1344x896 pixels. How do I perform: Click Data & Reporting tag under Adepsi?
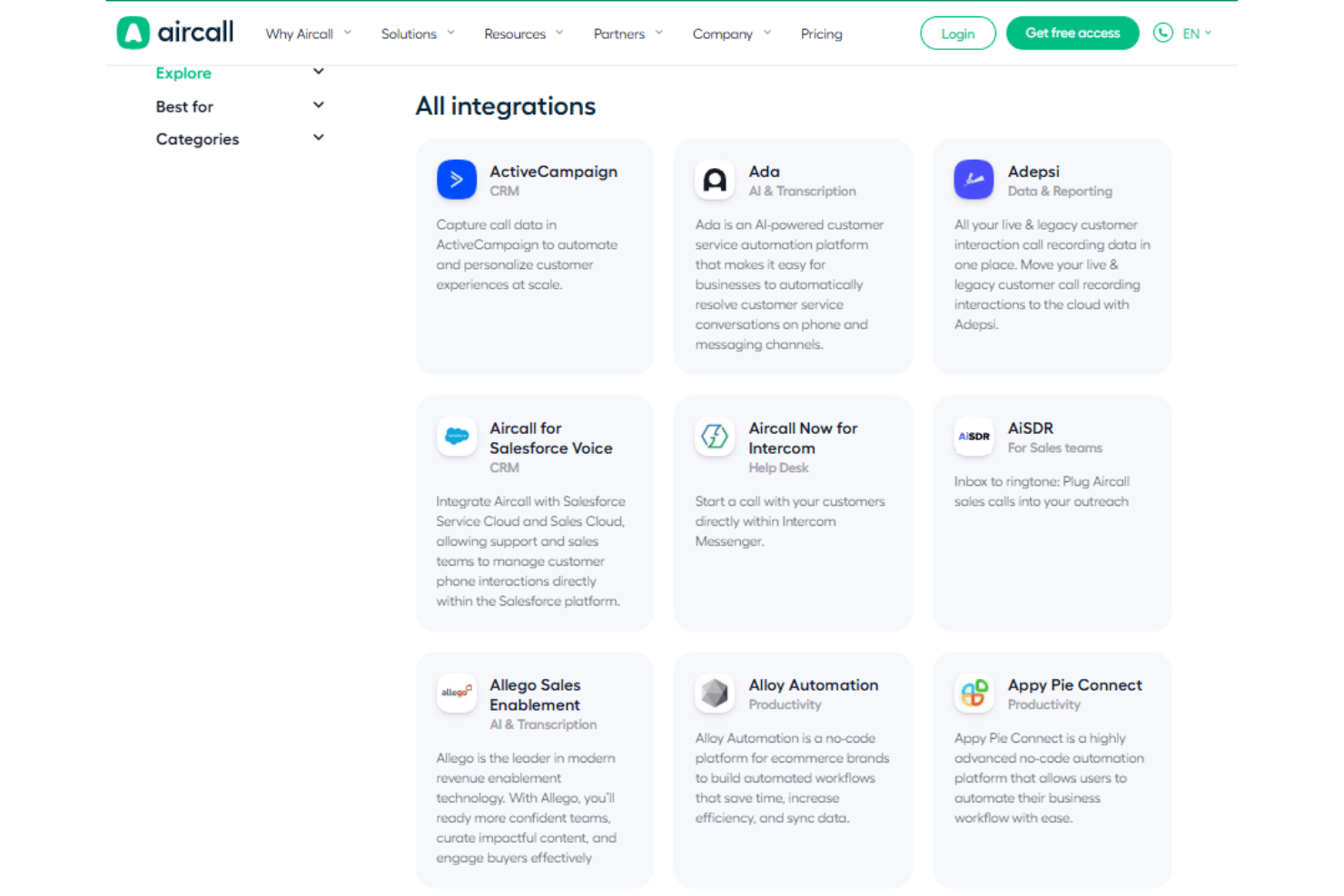(1060, 192)
